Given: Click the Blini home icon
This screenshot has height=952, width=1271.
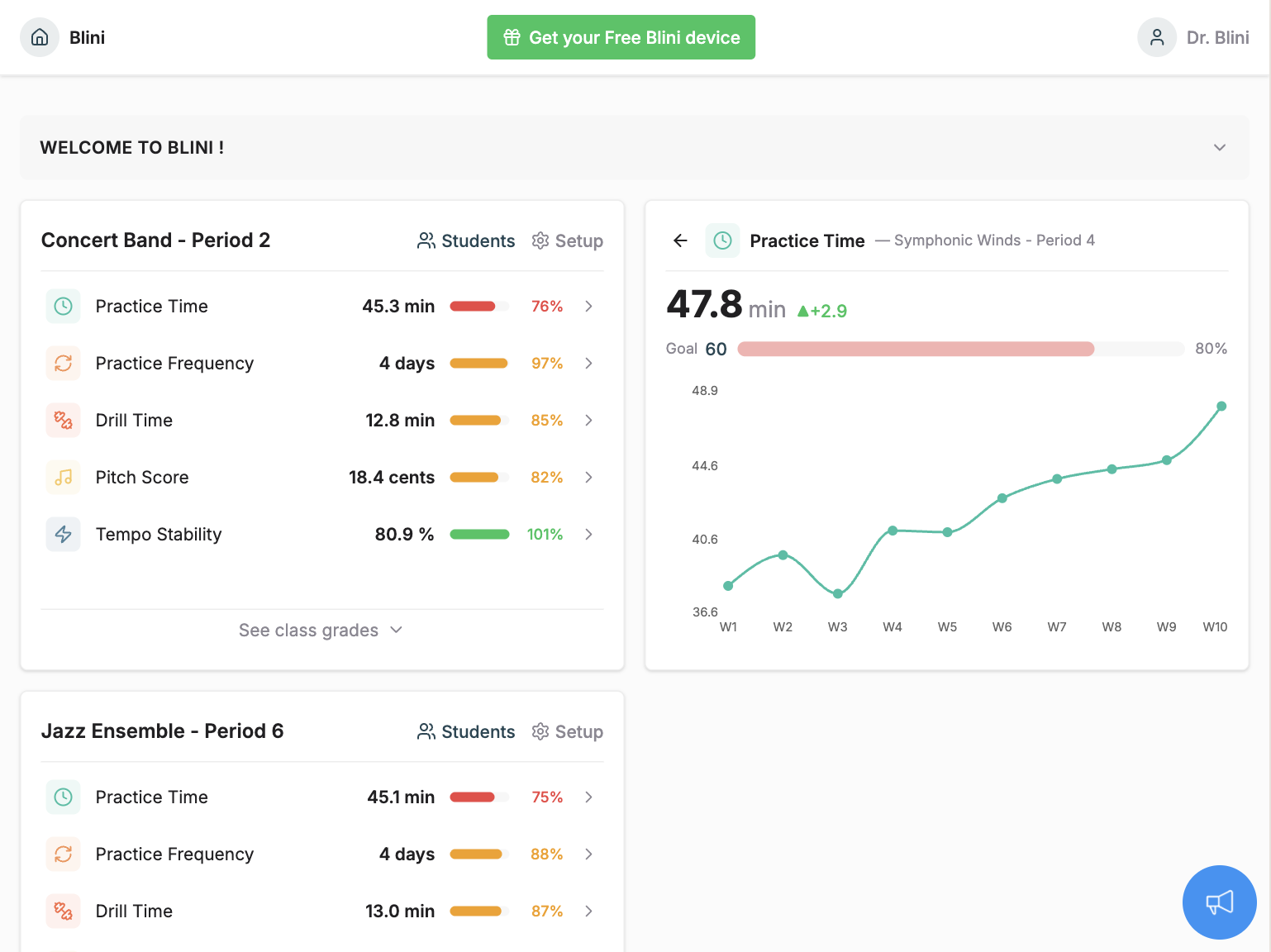Looking at the screenshot, I should click(39, 37).
